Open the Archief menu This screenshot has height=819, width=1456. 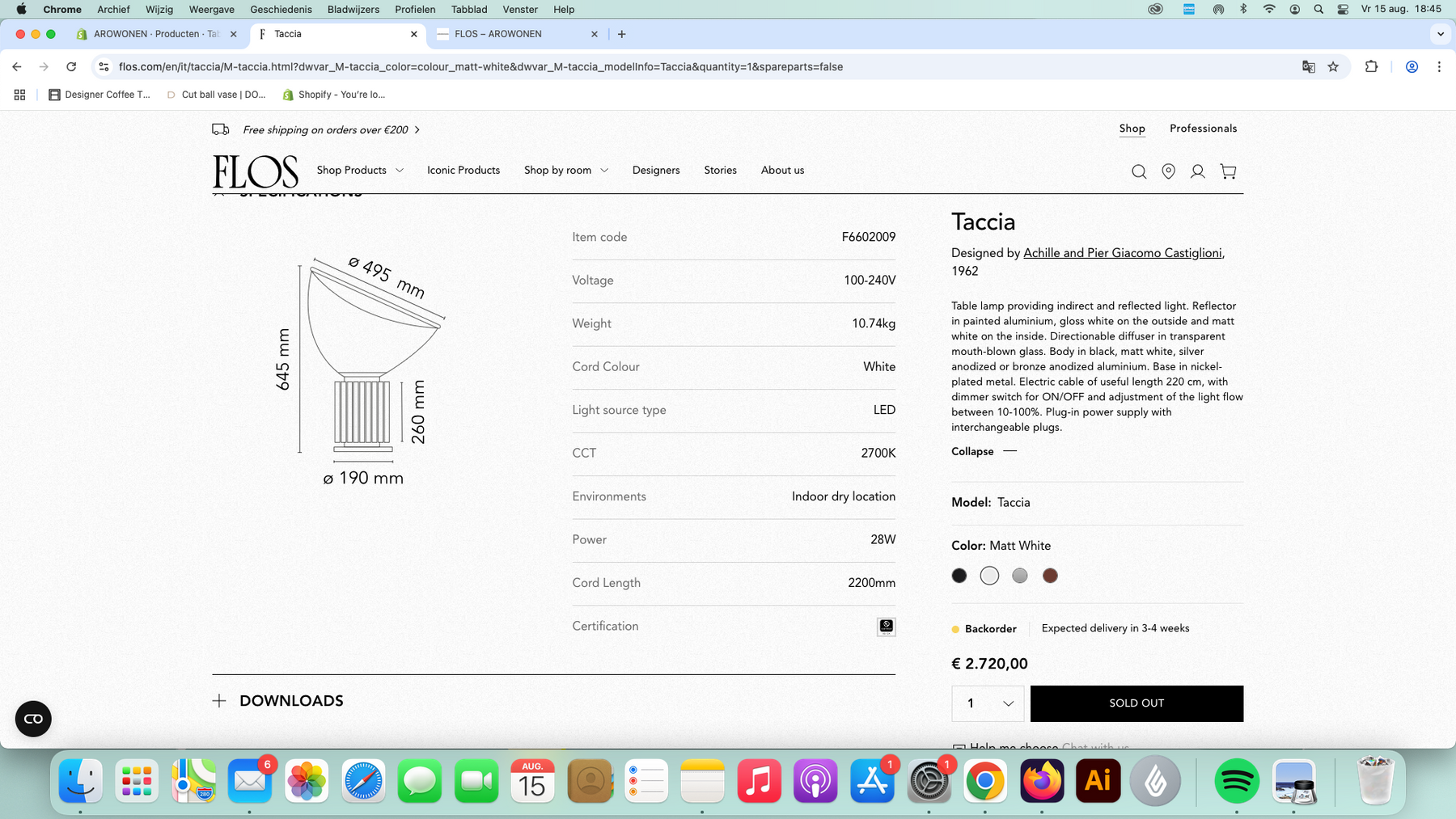113,10
